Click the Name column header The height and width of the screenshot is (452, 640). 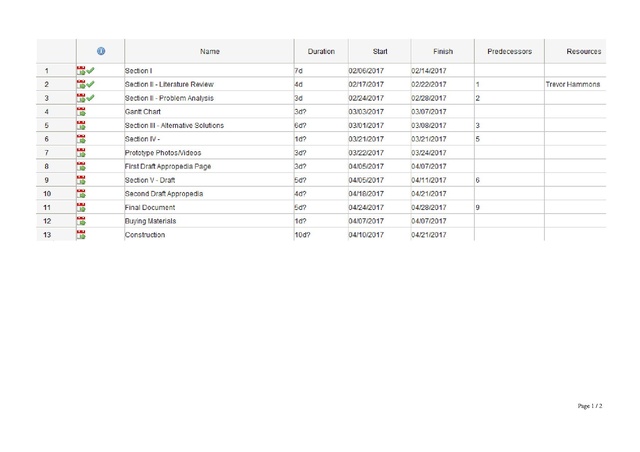coord(209,51)
